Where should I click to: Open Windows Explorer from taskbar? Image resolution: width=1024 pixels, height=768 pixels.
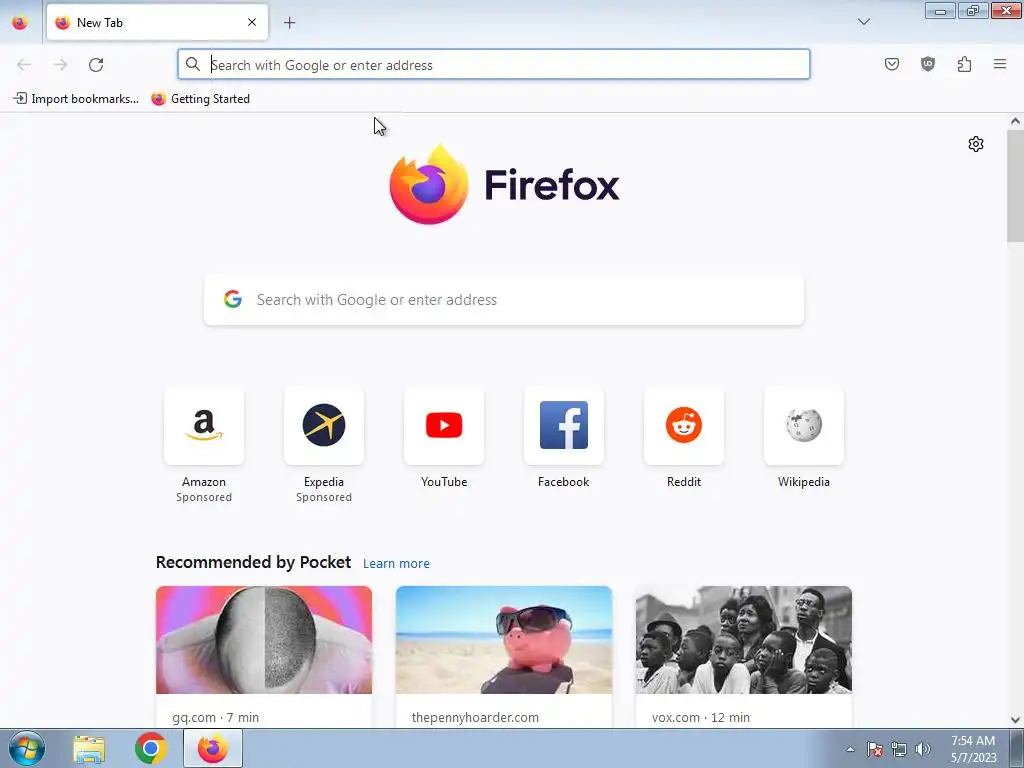click(x=89, y=748)
